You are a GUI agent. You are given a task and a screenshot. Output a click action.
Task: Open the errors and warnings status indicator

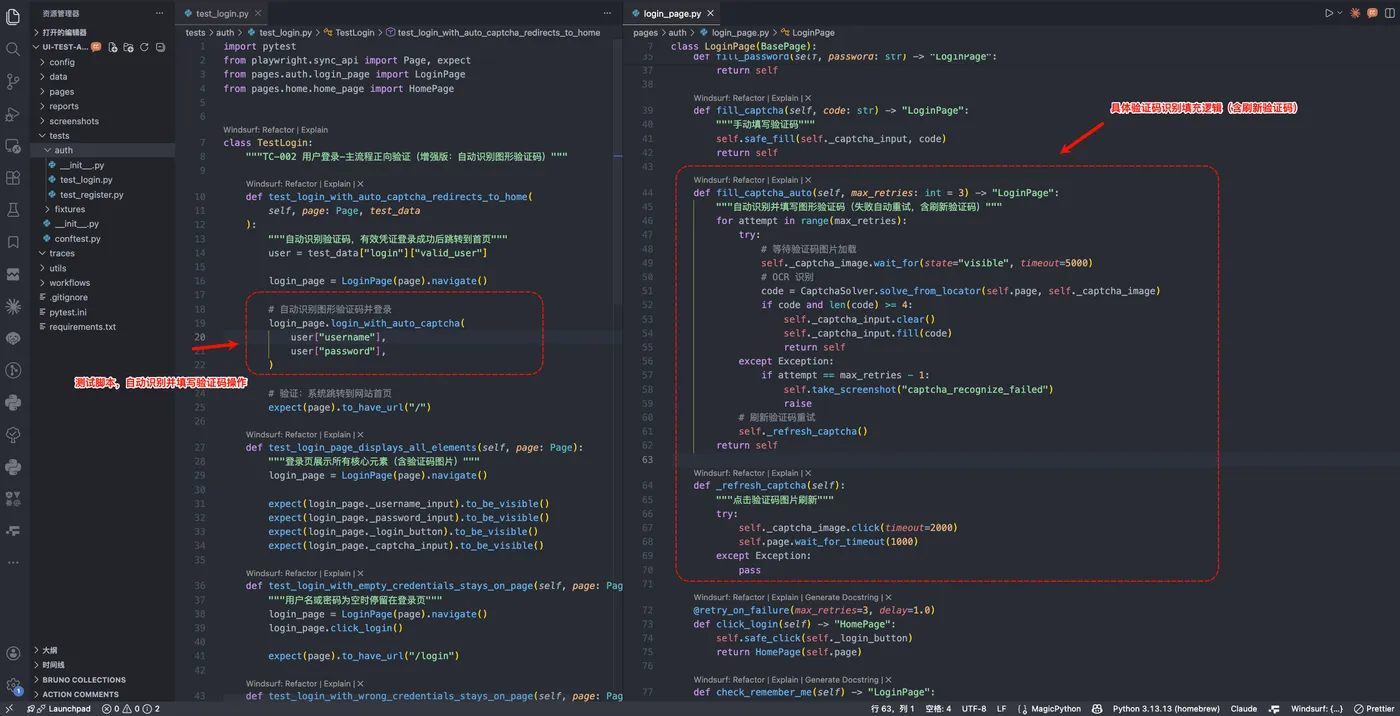[x=130, y=708]
